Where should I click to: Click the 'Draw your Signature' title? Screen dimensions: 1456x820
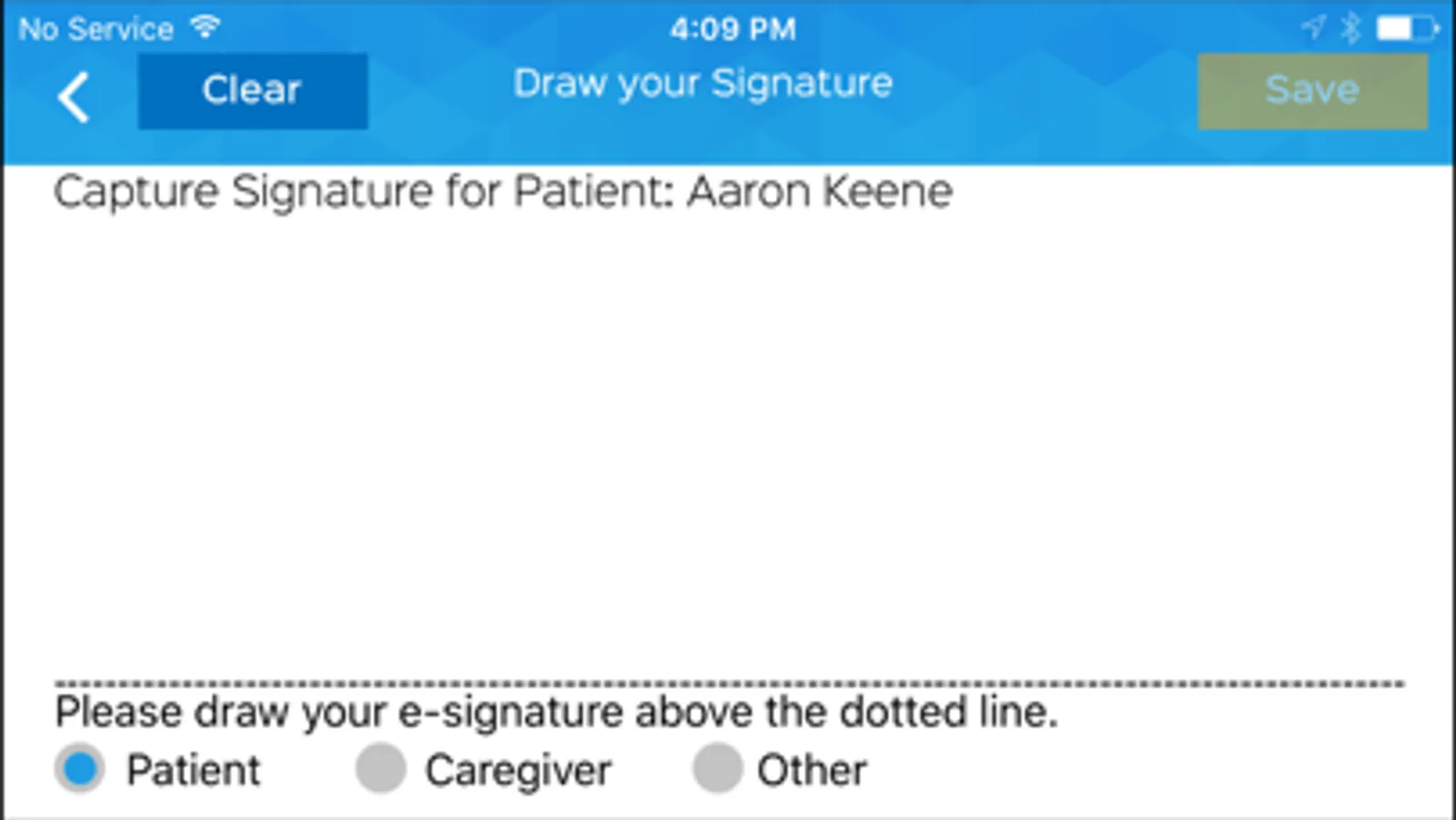[x=703, y=84]
